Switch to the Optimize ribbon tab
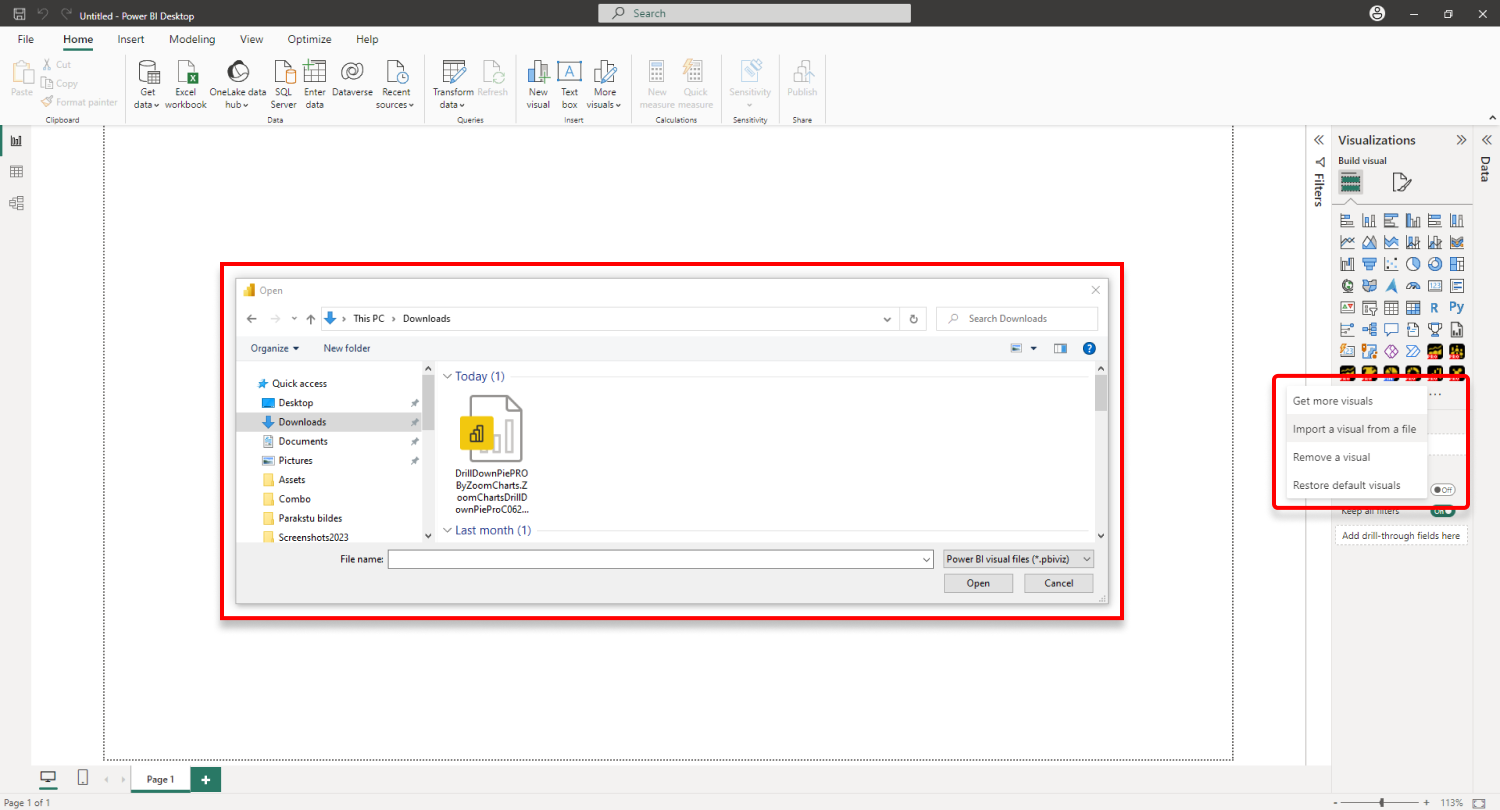The image size is (1500, 810). coord(309,39)
